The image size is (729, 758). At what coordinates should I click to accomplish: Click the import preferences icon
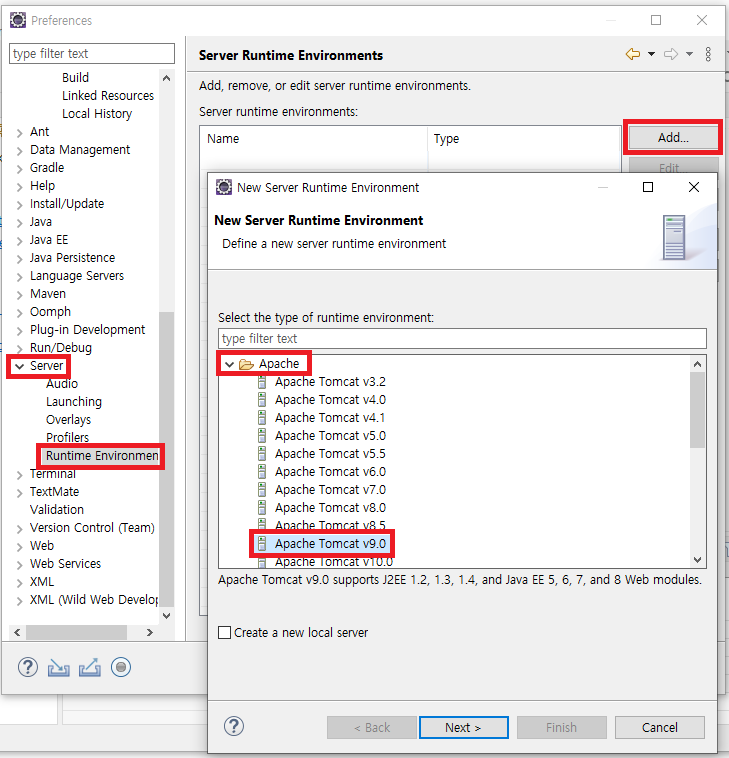pyautogui.click(x=58, y=667)
